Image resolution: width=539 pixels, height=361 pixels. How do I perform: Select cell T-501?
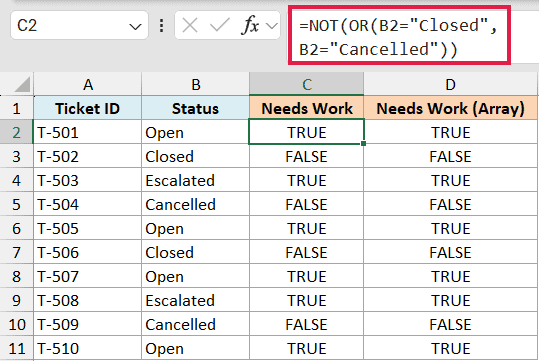pyautogui.click(x=88, y=132)
